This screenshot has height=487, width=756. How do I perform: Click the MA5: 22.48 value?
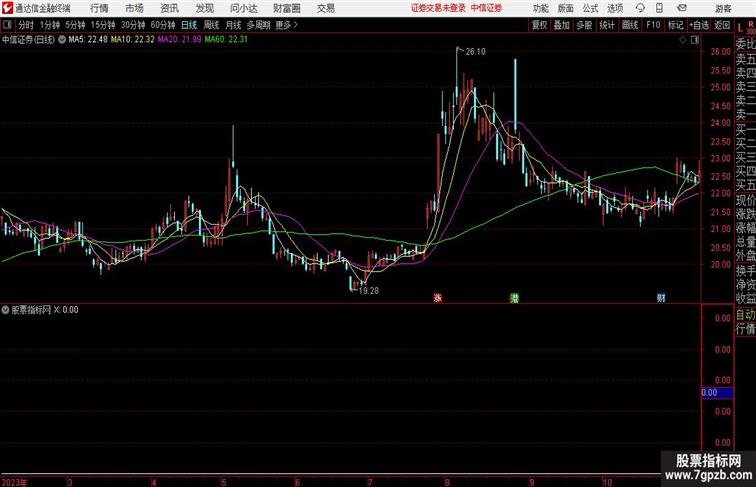point(88,40)
